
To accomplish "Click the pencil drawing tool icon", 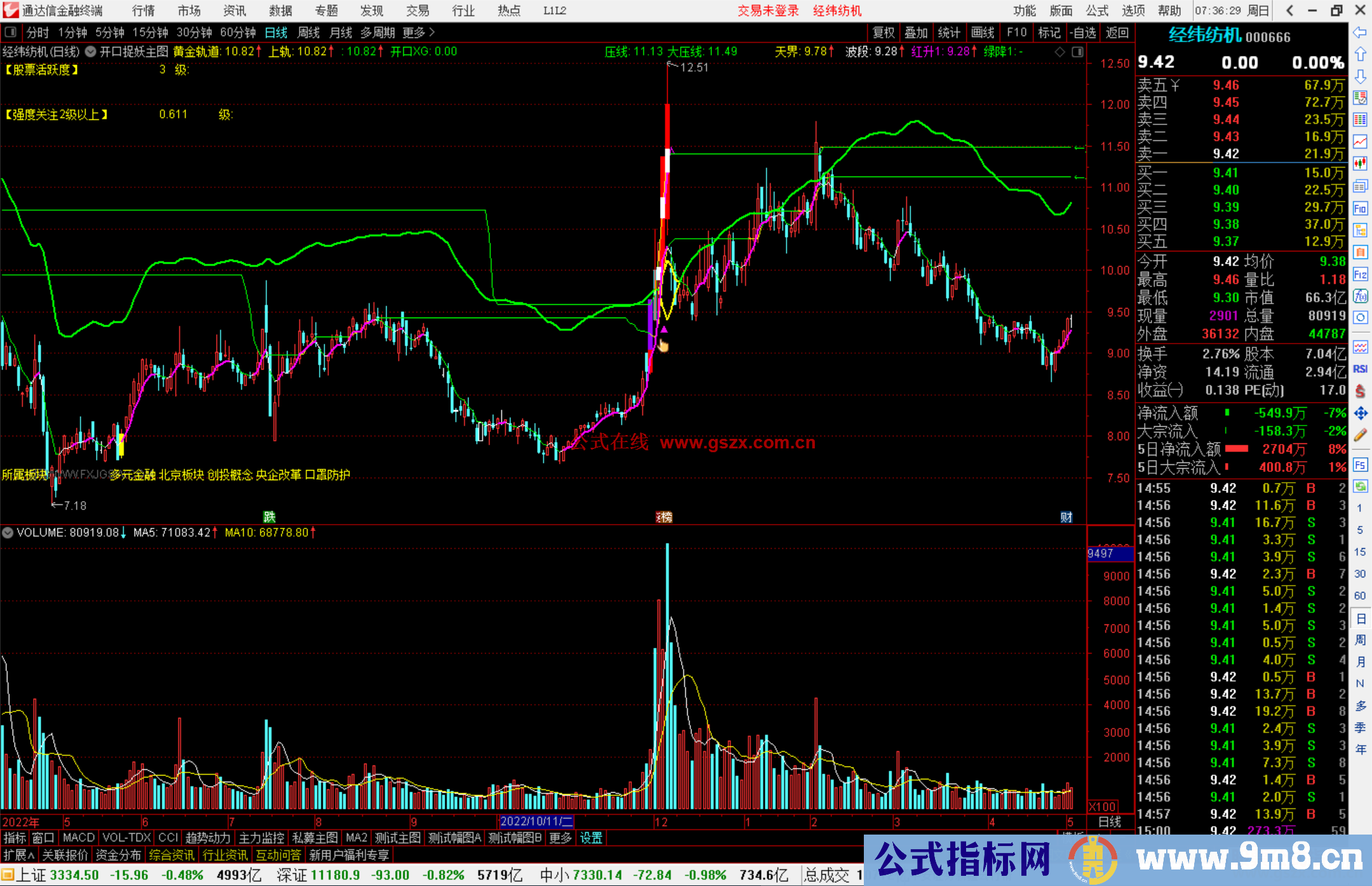I will tap(1360, 435).
